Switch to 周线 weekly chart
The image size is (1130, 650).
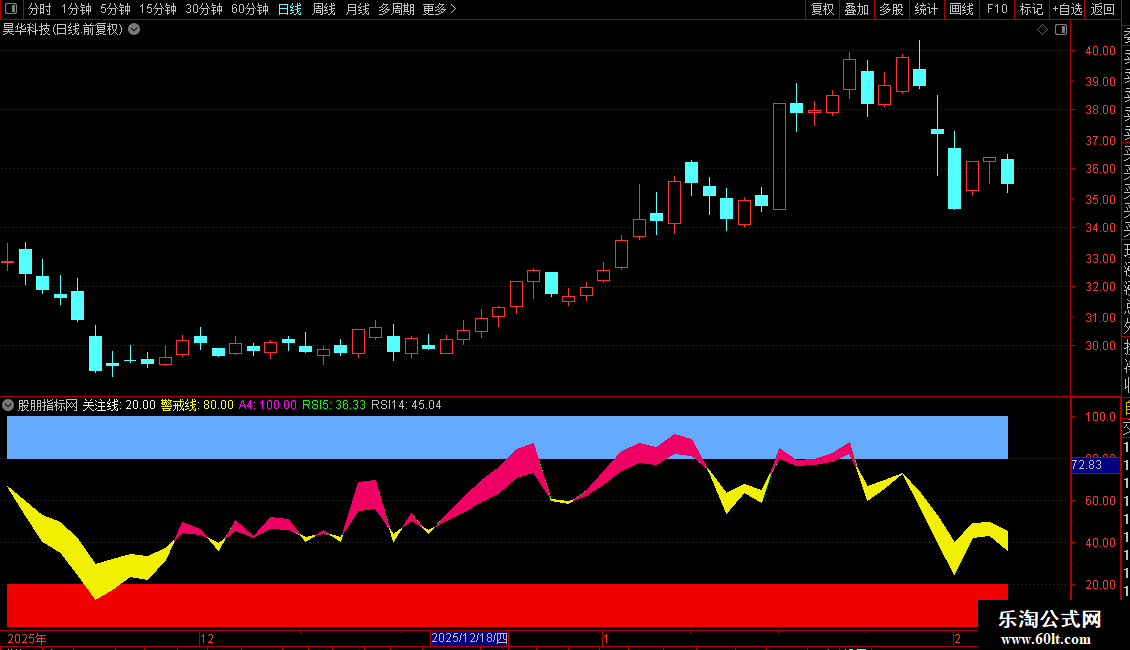324,9
